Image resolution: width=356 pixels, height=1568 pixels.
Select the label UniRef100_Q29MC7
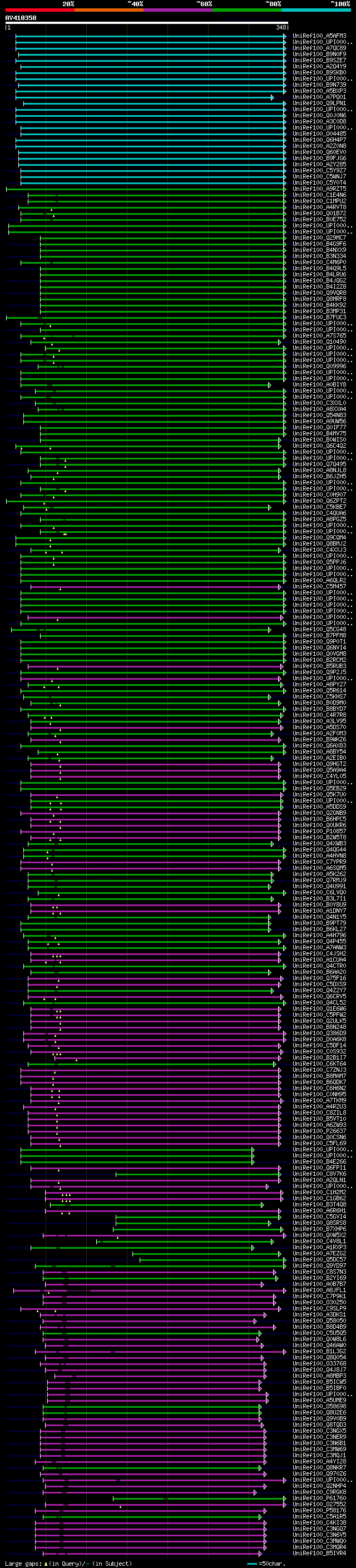point(319,238)
